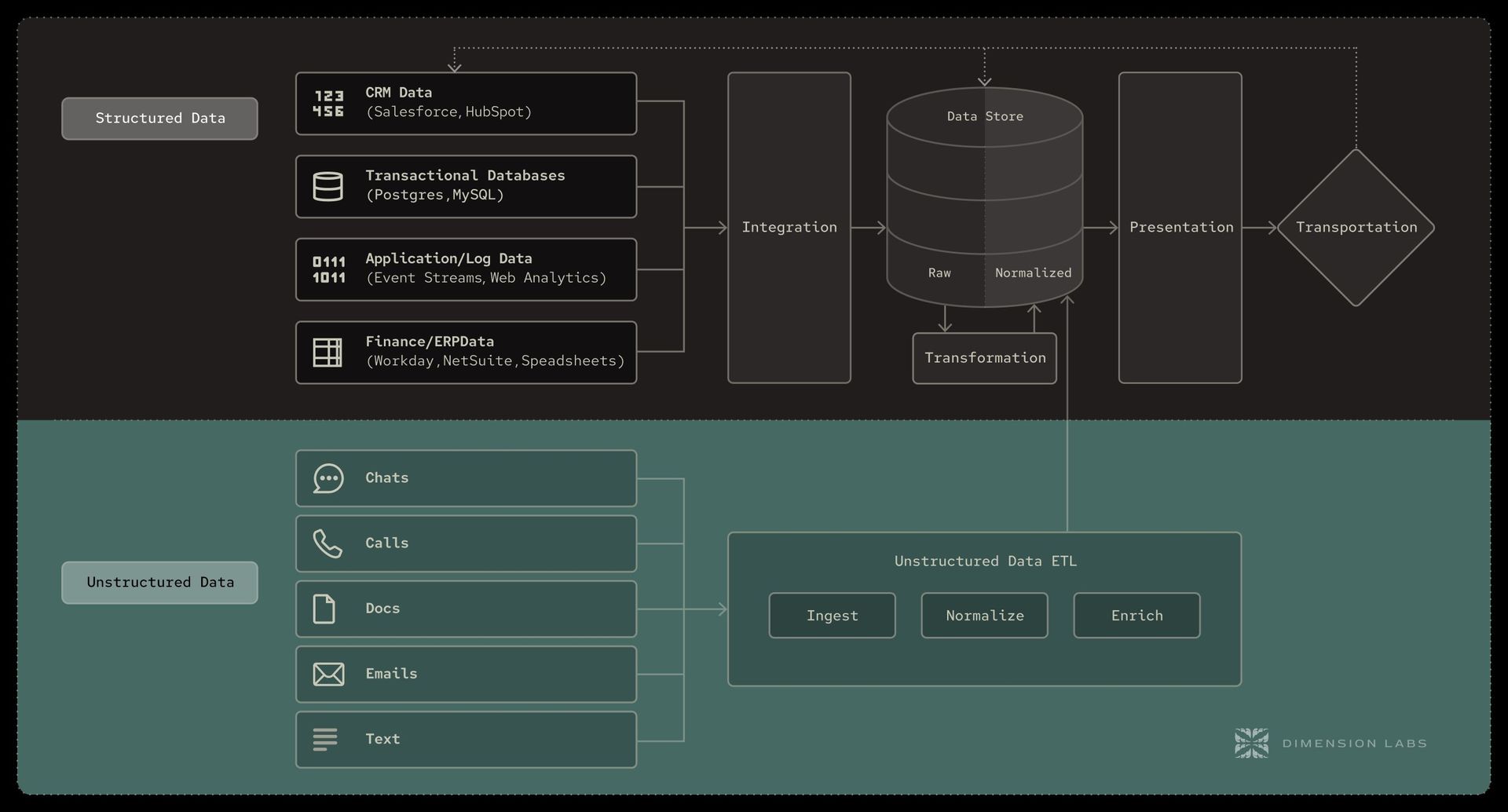Click the Normalize step box
Image resolution: width=1508 pixels, height=812 pixels.
pyautogui.click(x=984, y=616)
